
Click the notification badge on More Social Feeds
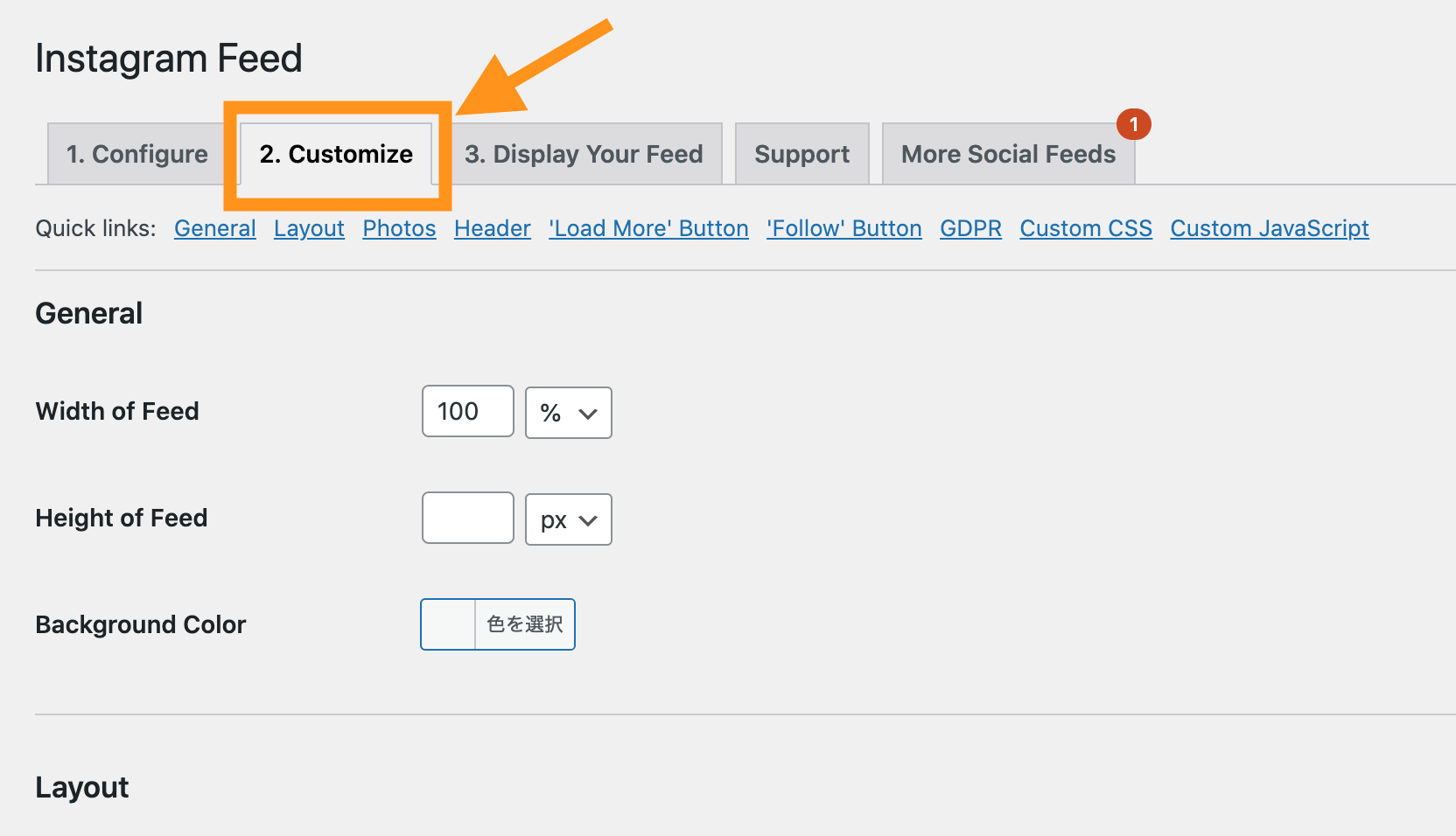coord(1134,124)
